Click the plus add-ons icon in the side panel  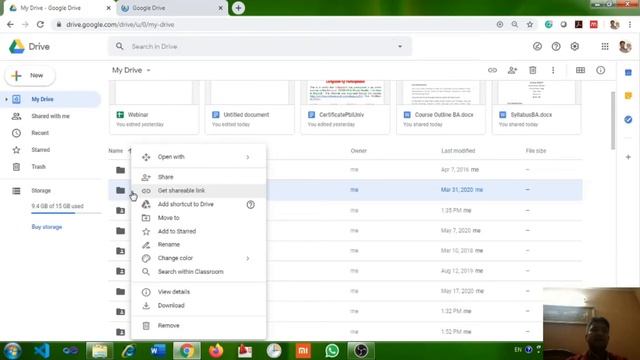coord(628,157)
